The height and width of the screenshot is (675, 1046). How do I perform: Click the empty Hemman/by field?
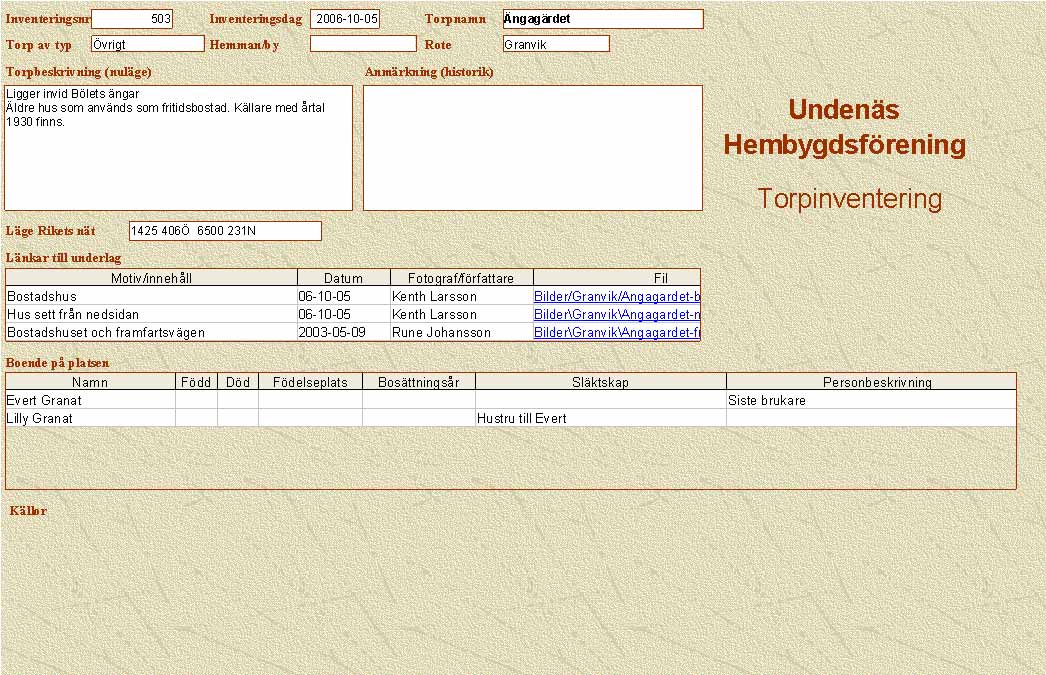pos(362,44)
